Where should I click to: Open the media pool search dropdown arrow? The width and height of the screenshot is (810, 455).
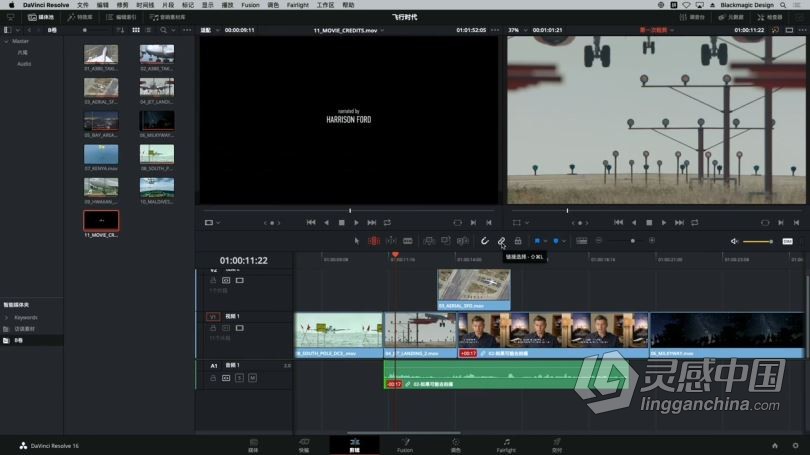(173, 30)
